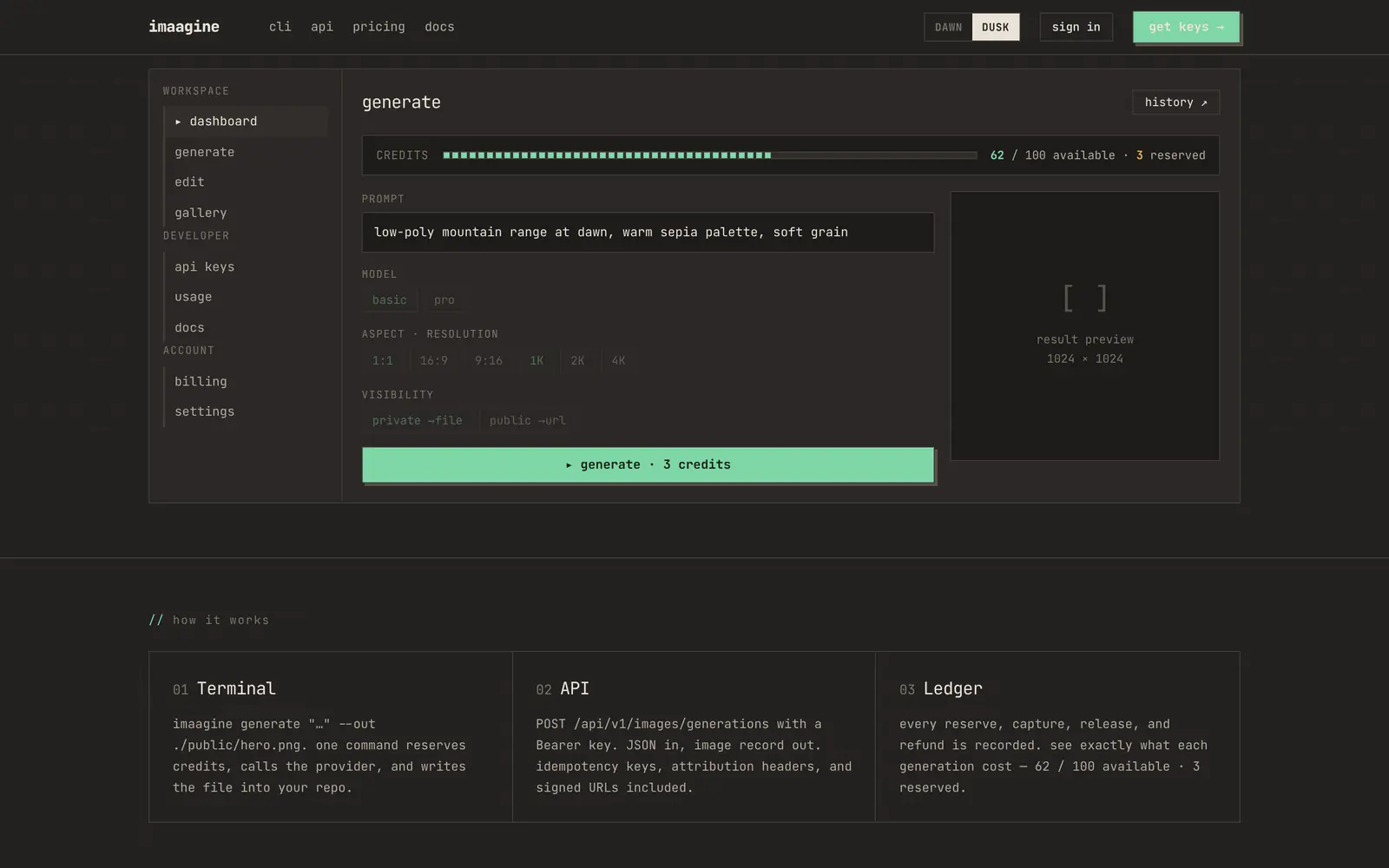Click the ACCOUNT section label
1389x868 pixels.
point(188,351)
